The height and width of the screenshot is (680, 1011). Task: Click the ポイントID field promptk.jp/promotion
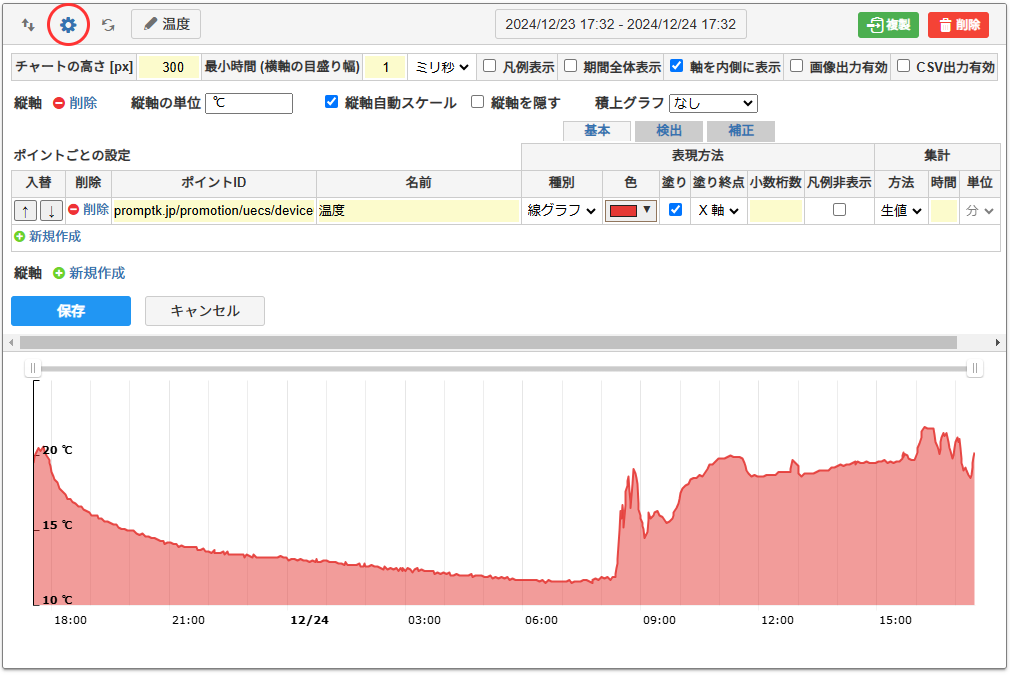(x=213, y=211)
